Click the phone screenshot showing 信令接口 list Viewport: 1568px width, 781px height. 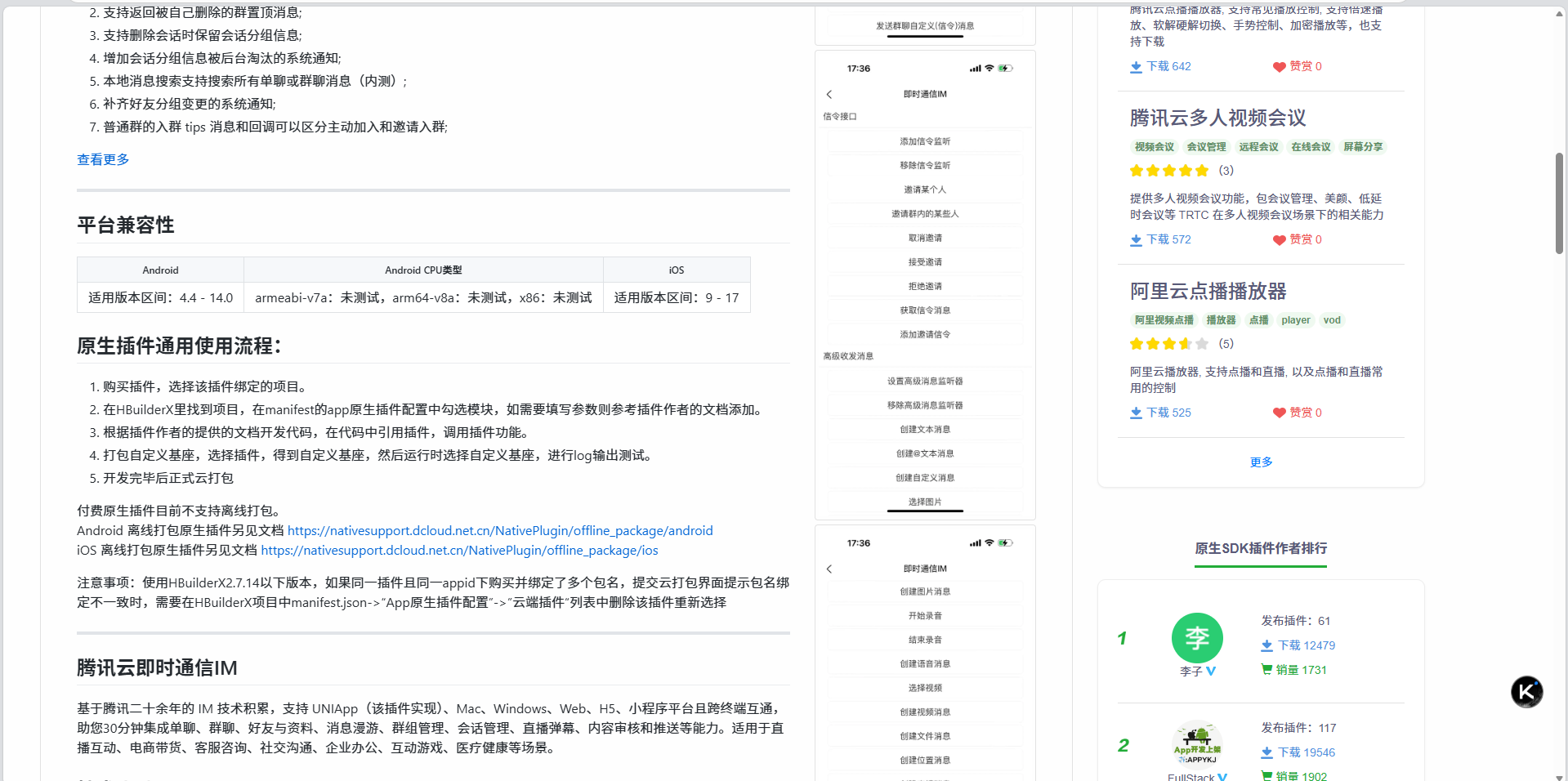925,285
